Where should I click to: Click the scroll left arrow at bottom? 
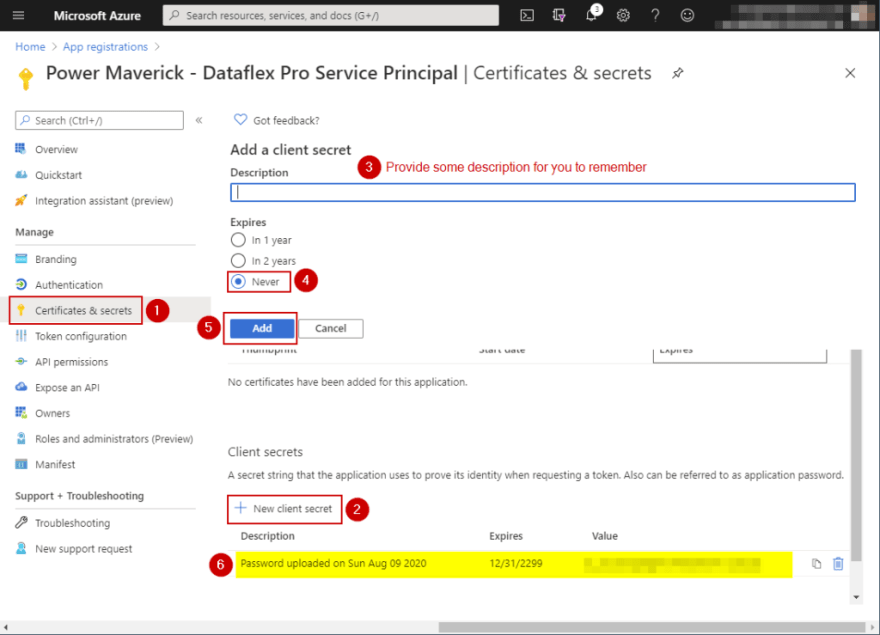coord(6,627)
